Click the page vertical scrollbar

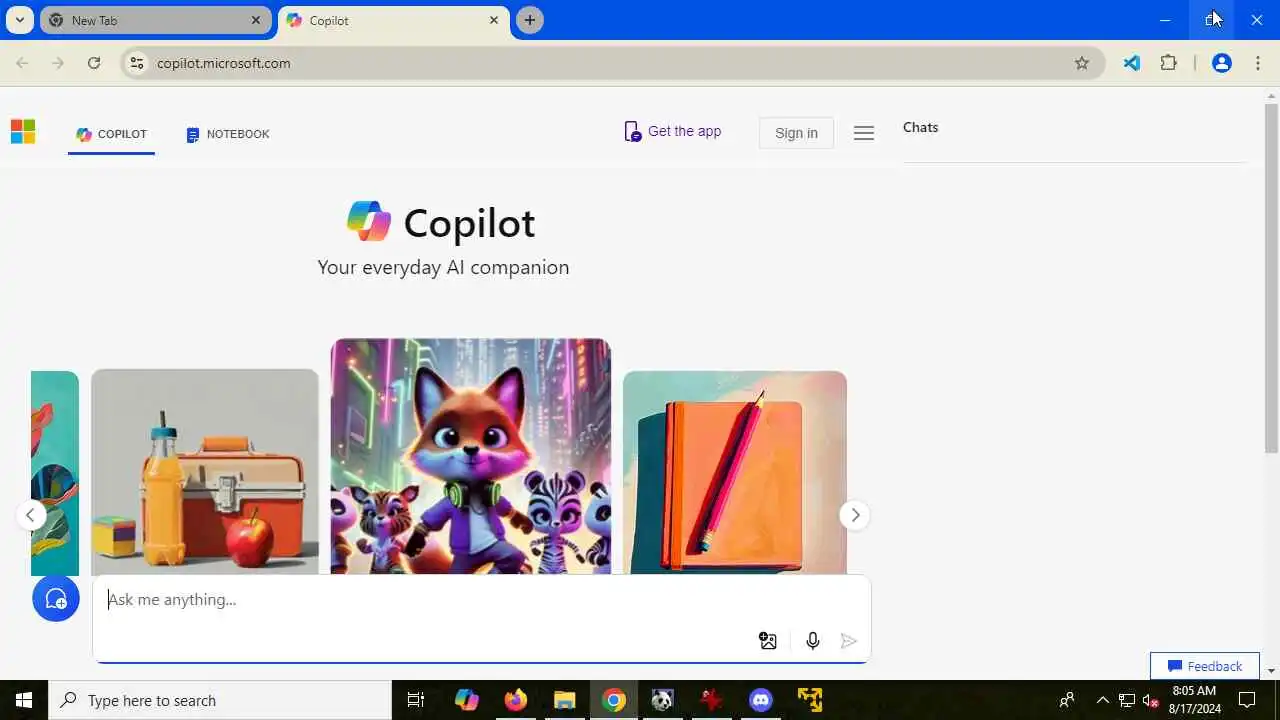pyautogui.click(x=1271, y=280)
